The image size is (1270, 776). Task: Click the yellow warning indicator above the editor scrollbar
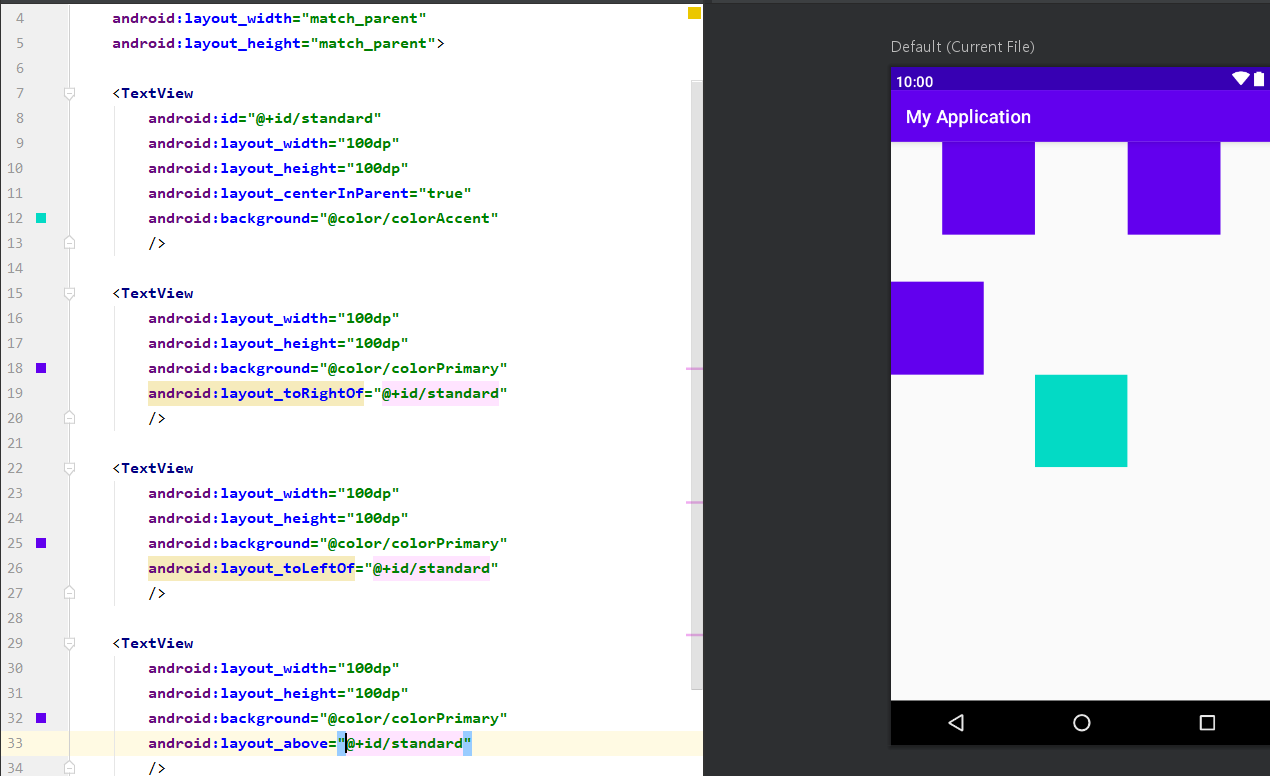click(694, 13)
